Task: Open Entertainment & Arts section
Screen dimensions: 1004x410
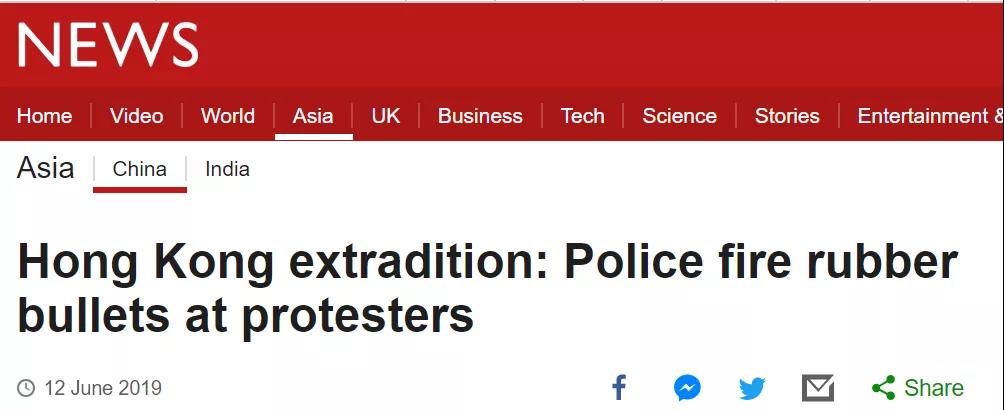Action: coord(930,116)
